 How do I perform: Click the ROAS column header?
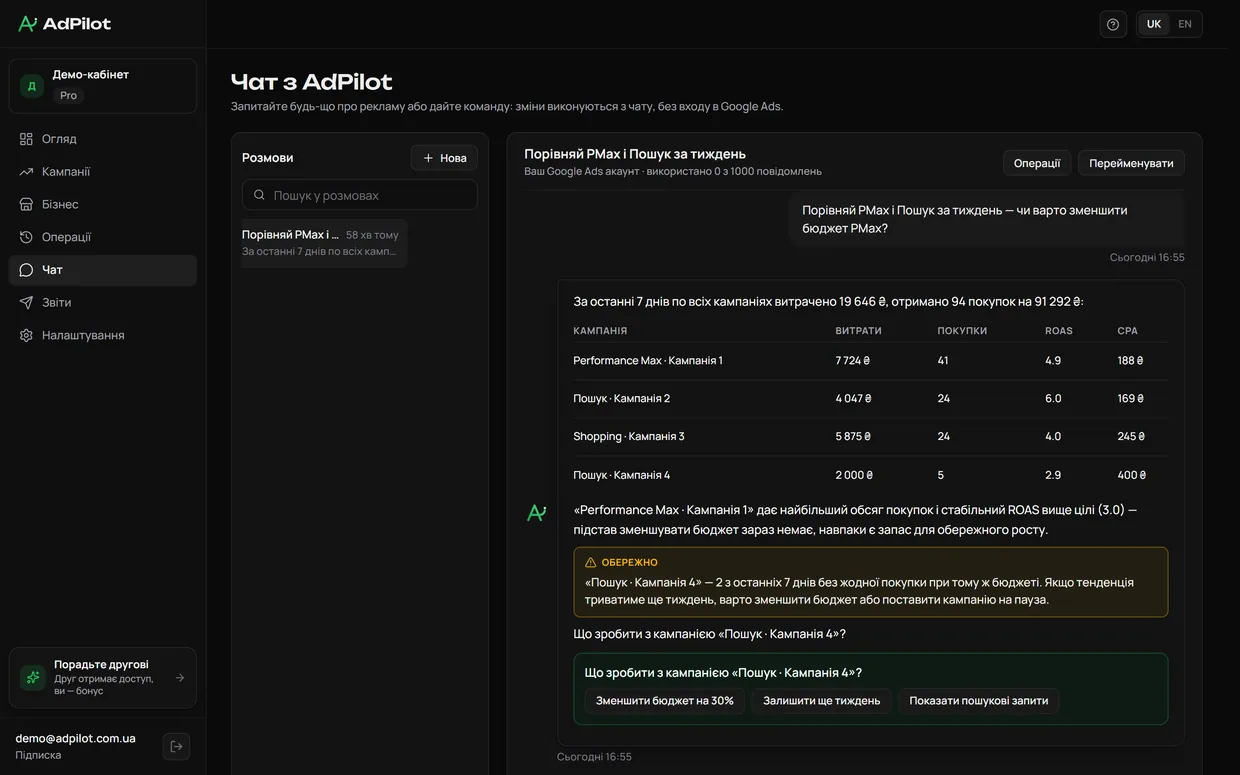(1059, 330)
